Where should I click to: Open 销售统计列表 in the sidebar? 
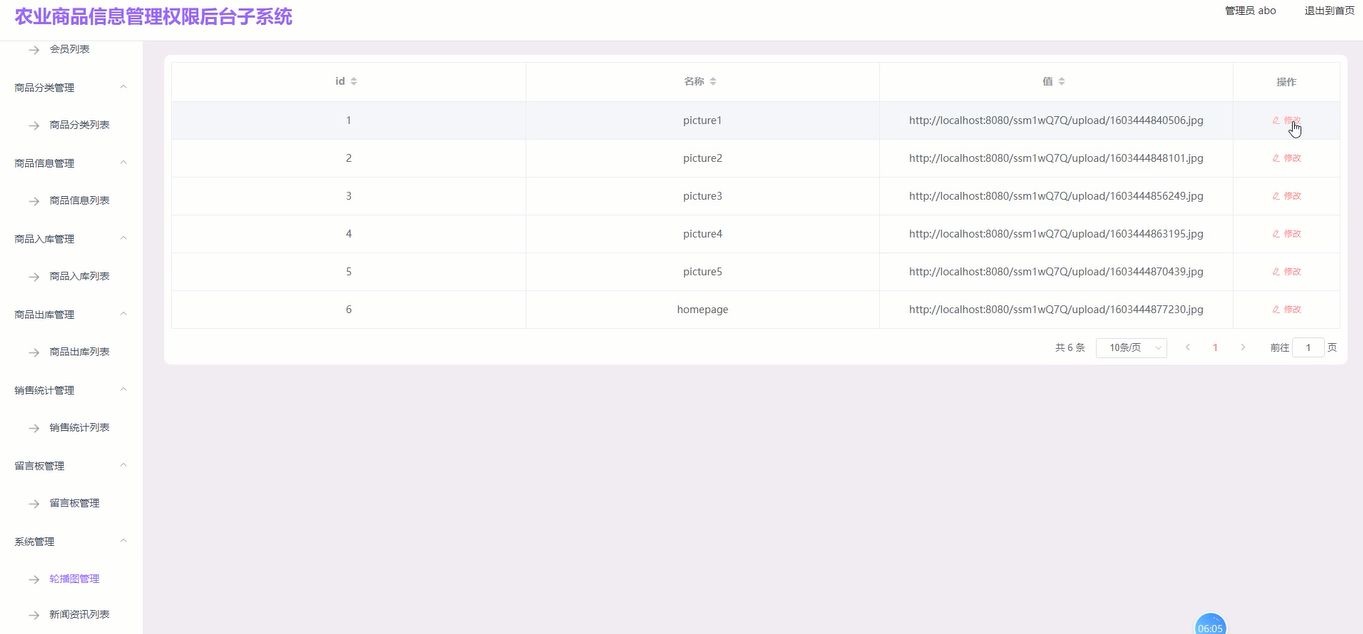pos(80,428)
